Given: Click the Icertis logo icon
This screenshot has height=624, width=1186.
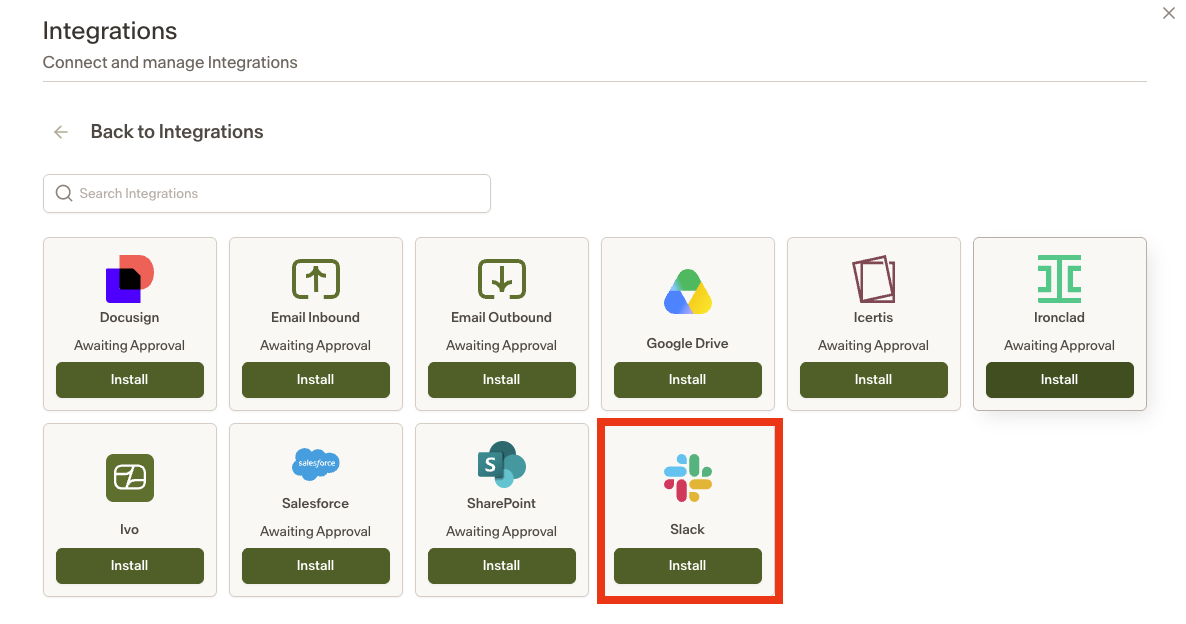Looking at the screenshot, I should pos(874,279).
